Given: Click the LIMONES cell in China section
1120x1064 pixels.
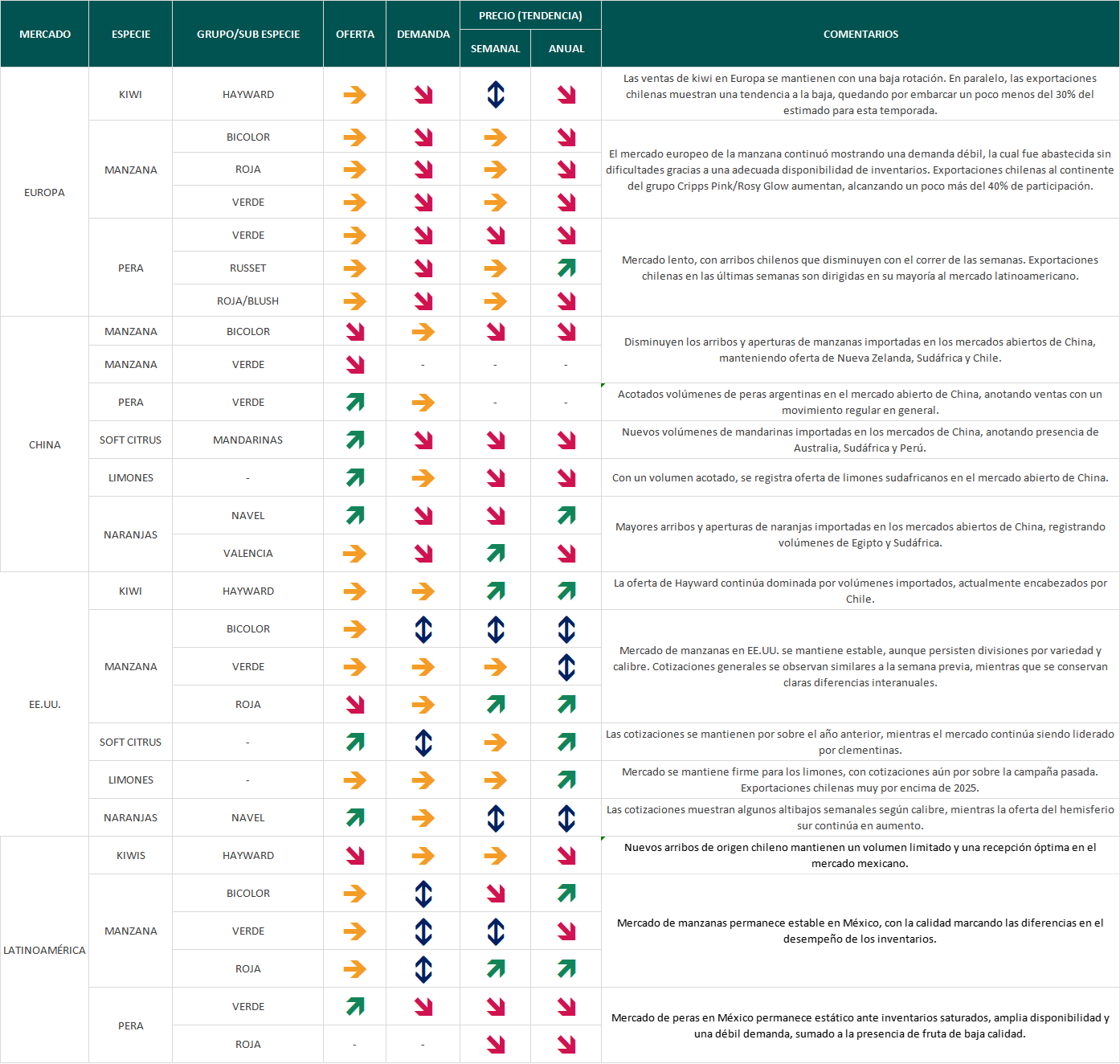Looking at the screenshot, I should pos(131,478).
